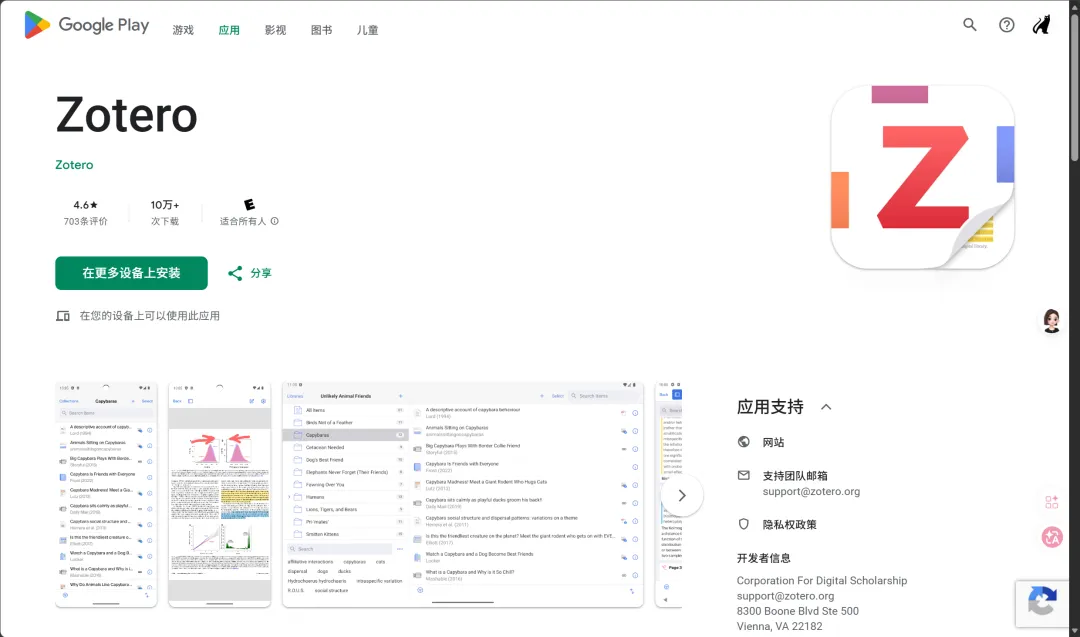Click the globe icon next to 网站
Screen dimensions: 1080x637
pos(743,442)
